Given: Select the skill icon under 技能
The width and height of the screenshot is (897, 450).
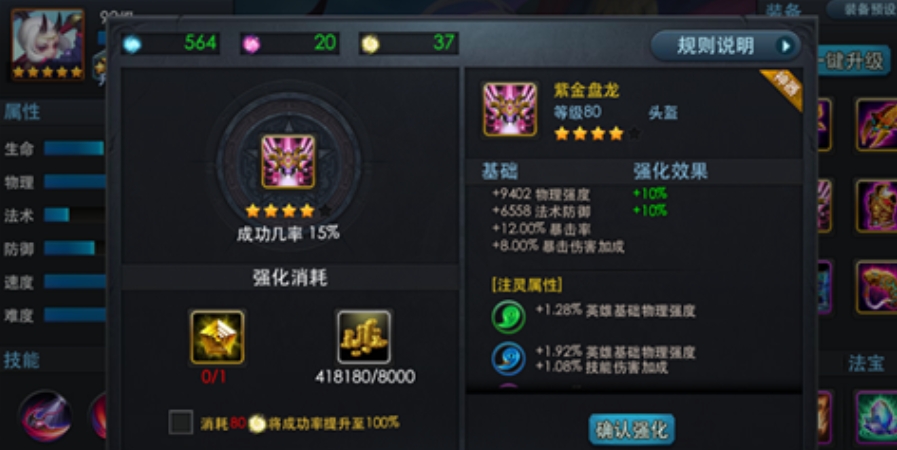Looking at the screenshot, I should [46, 416].
